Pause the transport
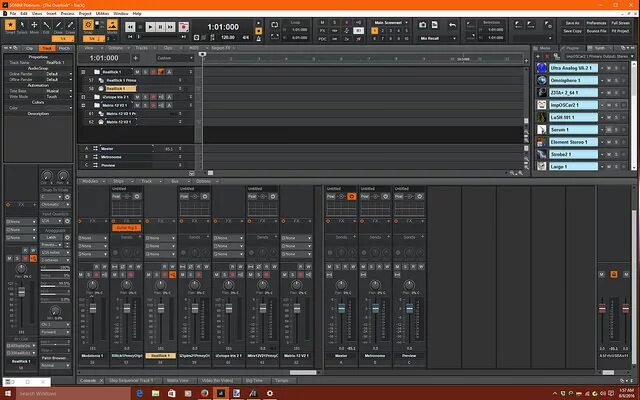Screen dimensions: 640x400 160,27
